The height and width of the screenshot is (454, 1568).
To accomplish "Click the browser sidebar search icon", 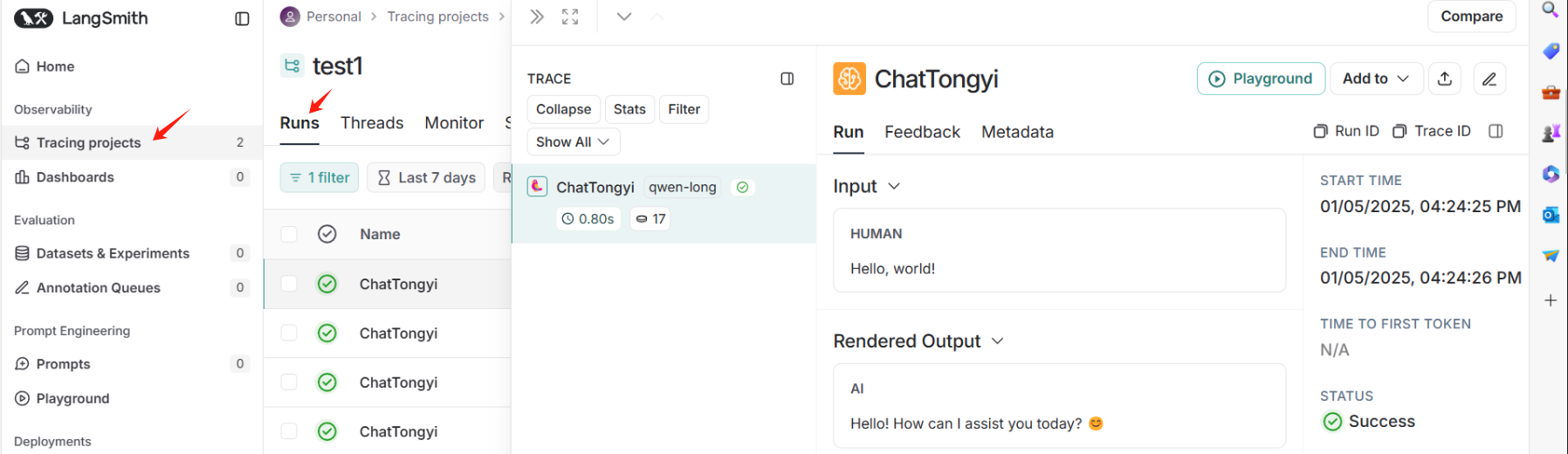I will point(1551,10).
